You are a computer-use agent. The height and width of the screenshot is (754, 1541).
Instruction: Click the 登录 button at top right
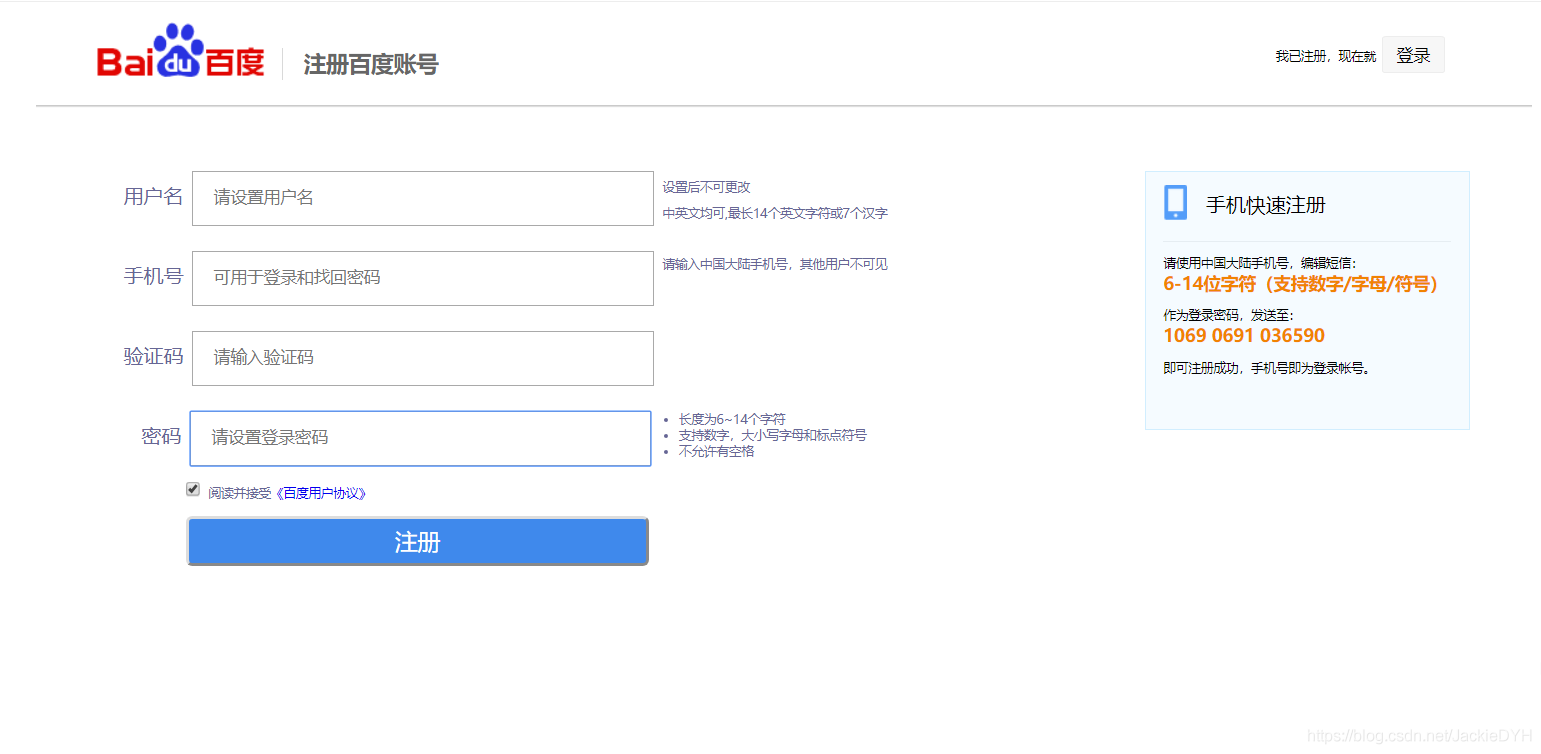1413,55
